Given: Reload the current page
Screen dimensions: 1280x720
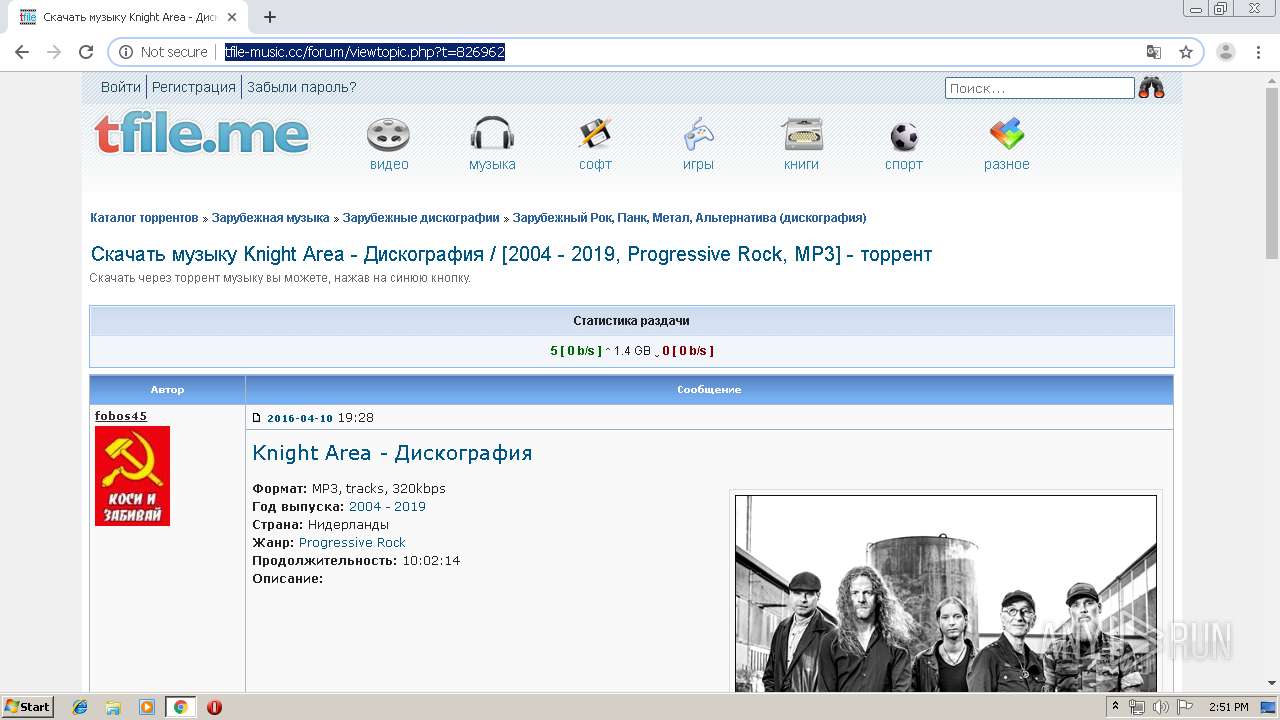Looking at the screenshot, I should (x=86, y=52).
